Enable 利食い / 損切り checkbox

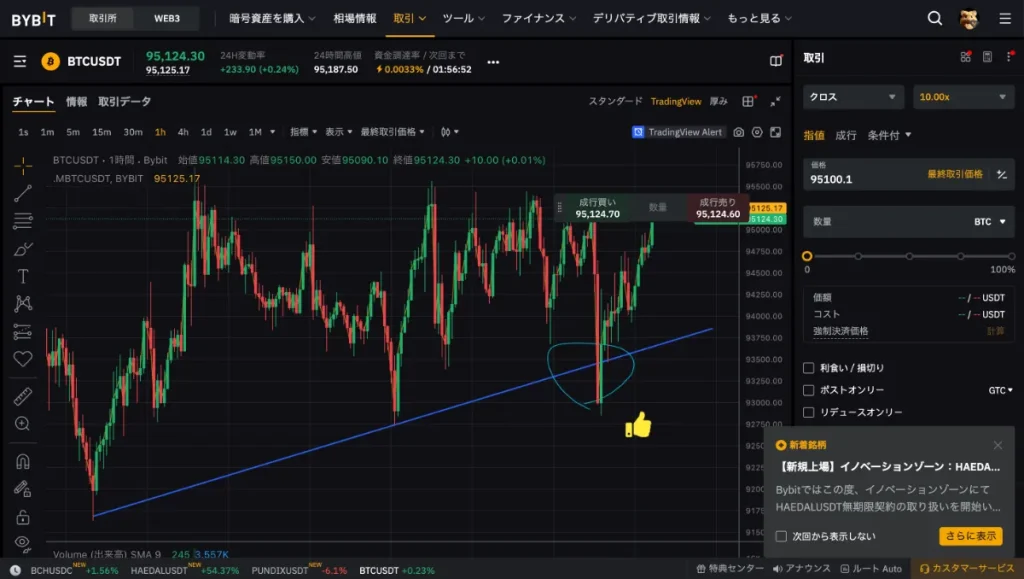pyautogui.click(x=808, y=368)
